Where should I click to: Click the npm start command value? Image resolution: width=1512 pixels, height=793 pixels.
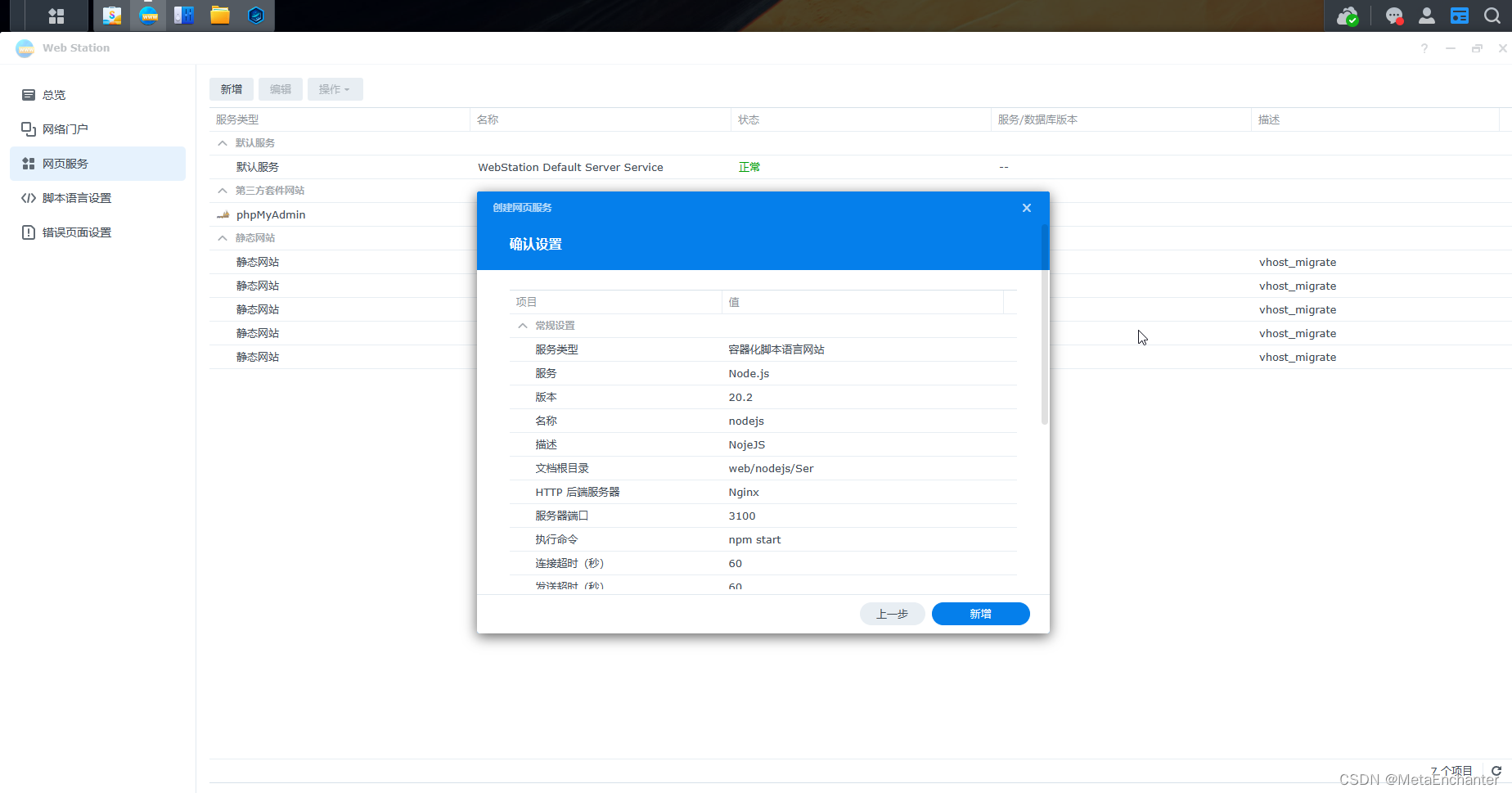(754, 539)
